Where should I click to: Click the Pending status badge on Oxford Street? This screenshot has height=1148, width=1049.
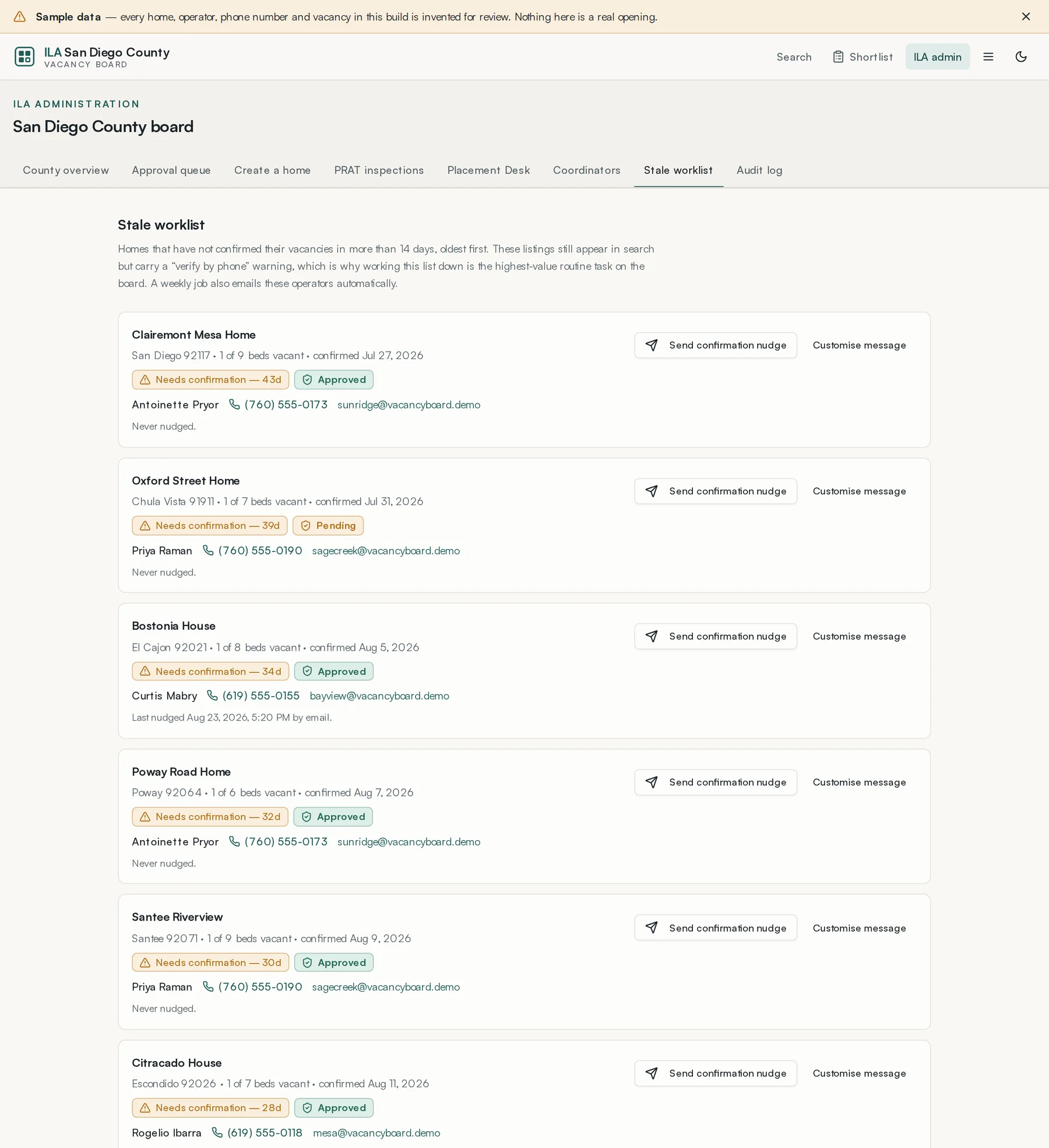(328, 525)
